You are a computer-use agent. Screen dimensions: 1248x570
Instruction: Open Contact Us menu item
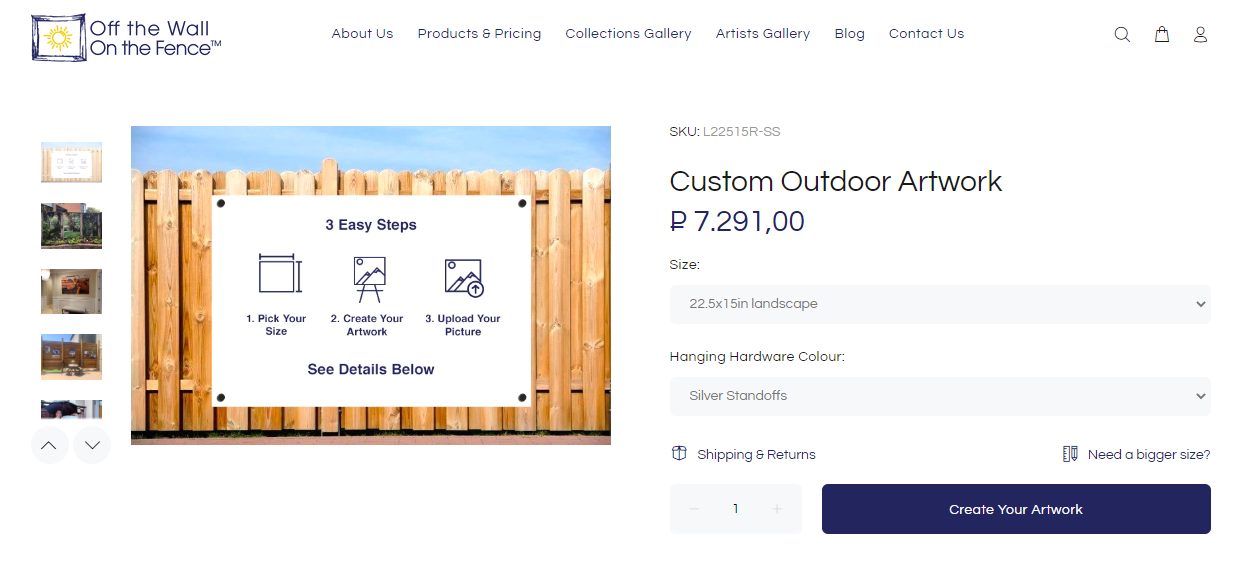[x=926, y=34]
